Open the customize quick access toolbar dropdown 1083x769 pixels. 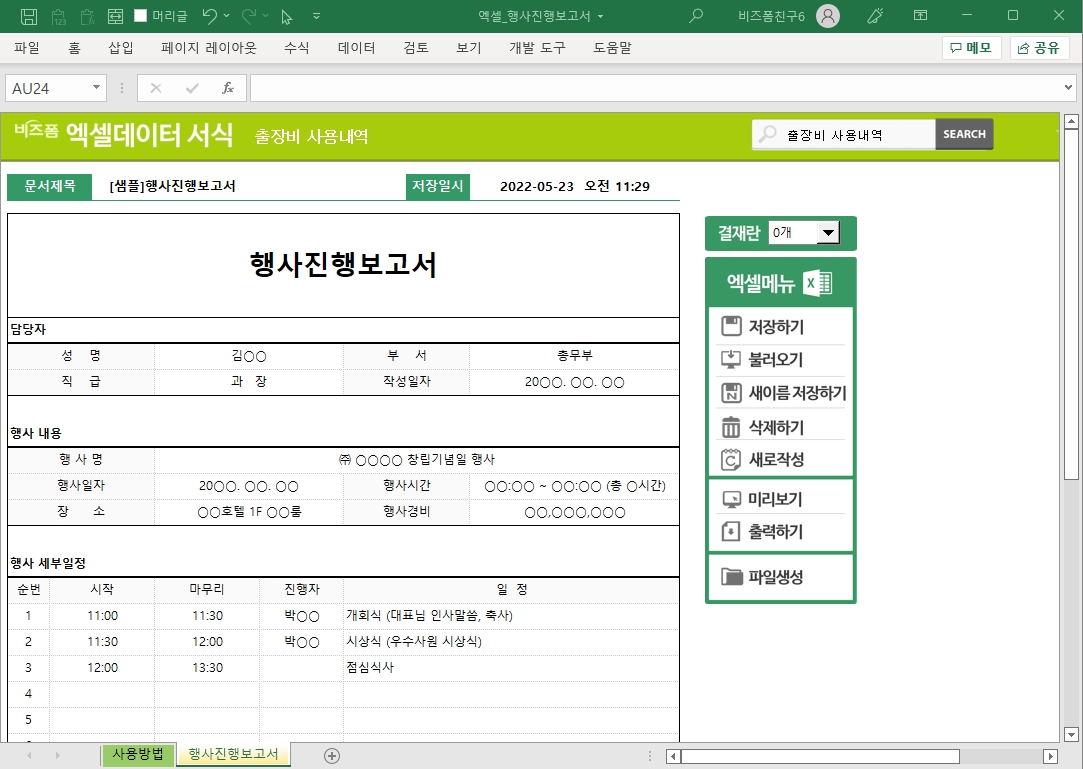click(317, 16)
